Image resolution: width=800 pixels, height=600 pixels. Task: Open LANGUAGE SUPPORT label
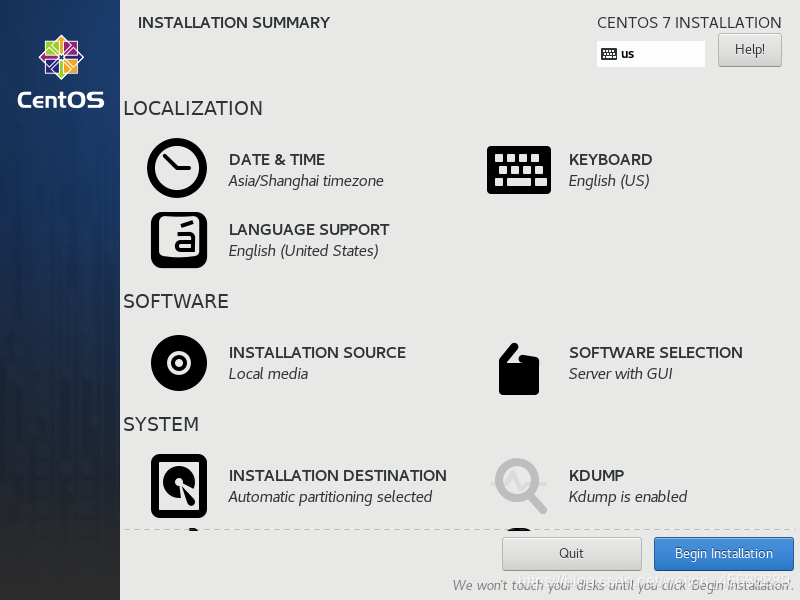309,230
